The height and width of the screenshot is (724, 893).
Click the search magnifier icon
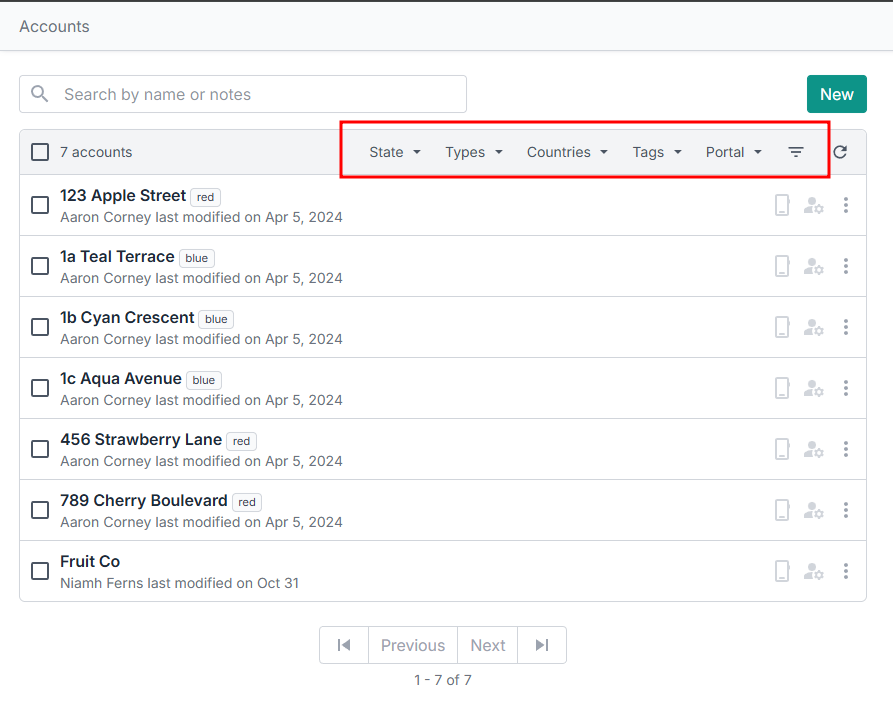tap(40, 94)
